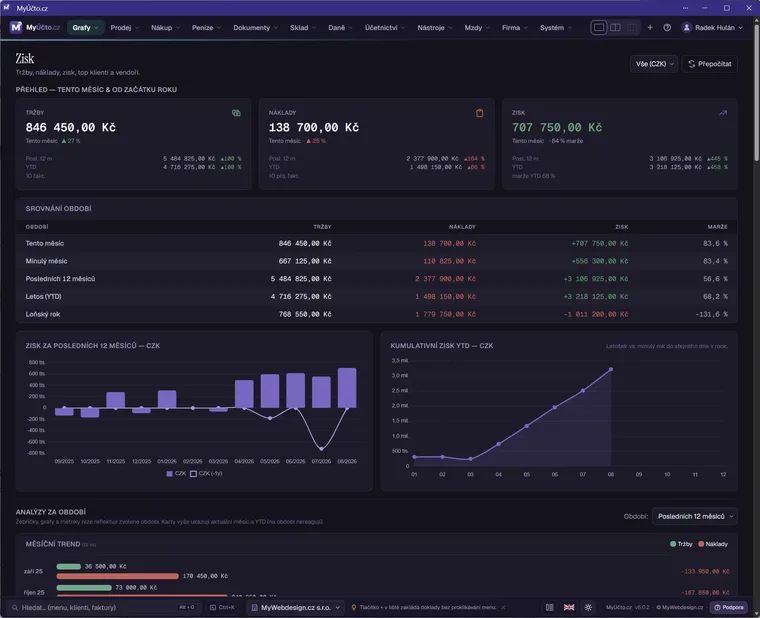
Task: Switch language with the UK flag icon
Action: point(569,607)
